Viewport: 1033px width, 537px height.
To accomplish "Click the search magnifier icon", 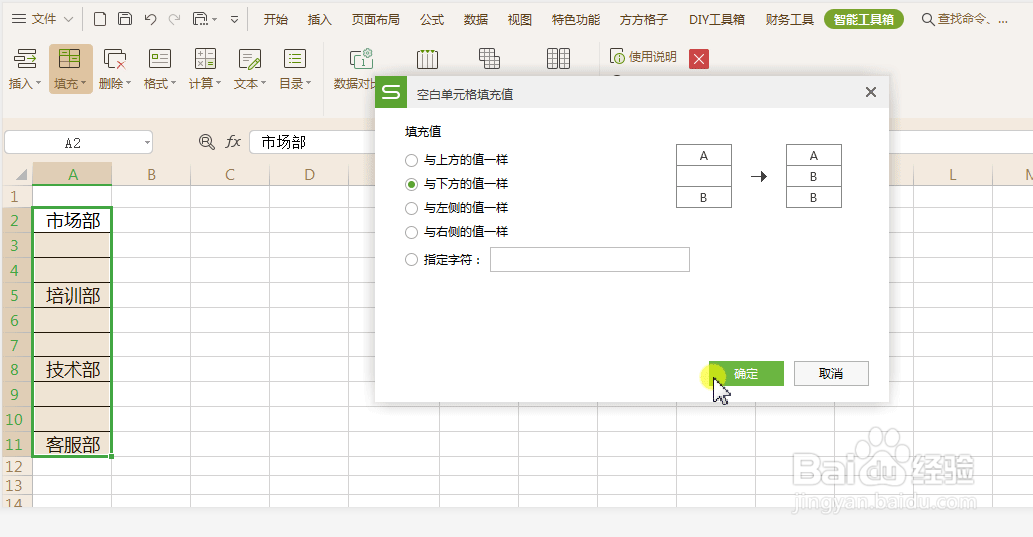I will (x=928, y=20).
